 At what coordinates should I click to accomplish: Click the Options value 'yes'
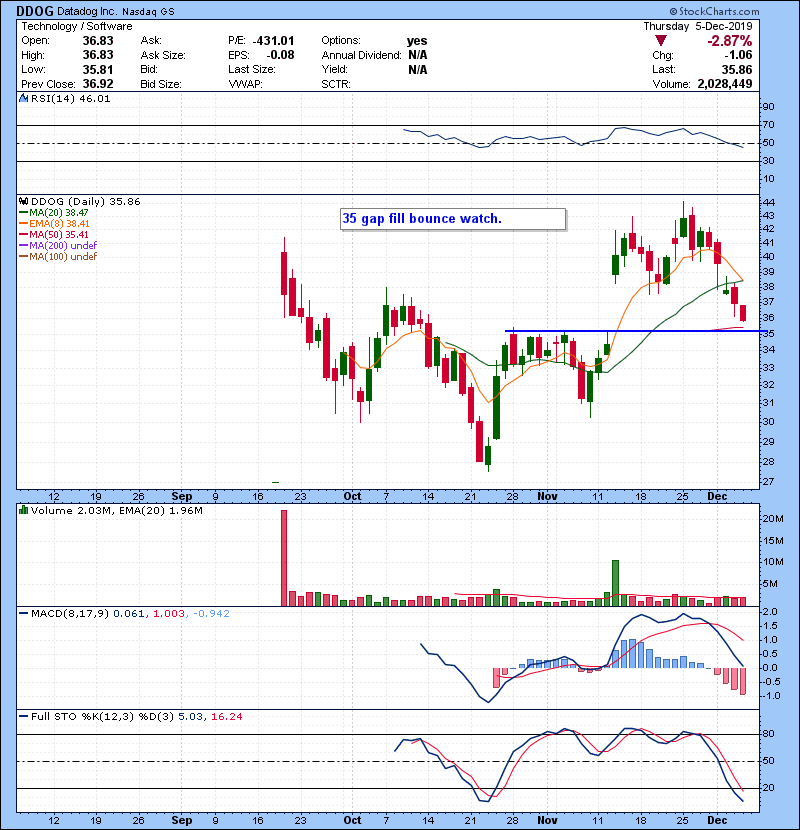coord(417,41)
